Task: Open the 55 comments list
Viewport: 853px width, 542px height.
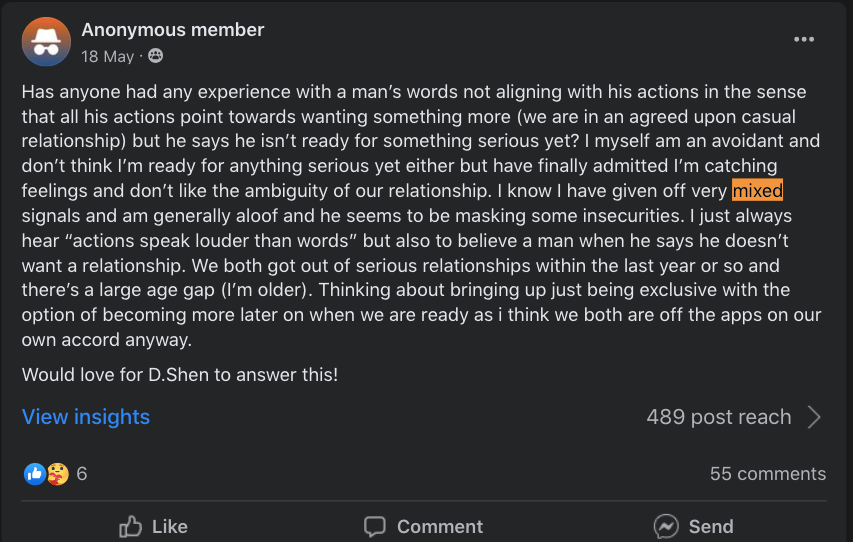Action: pyautogui.click(x=768, y=474)
